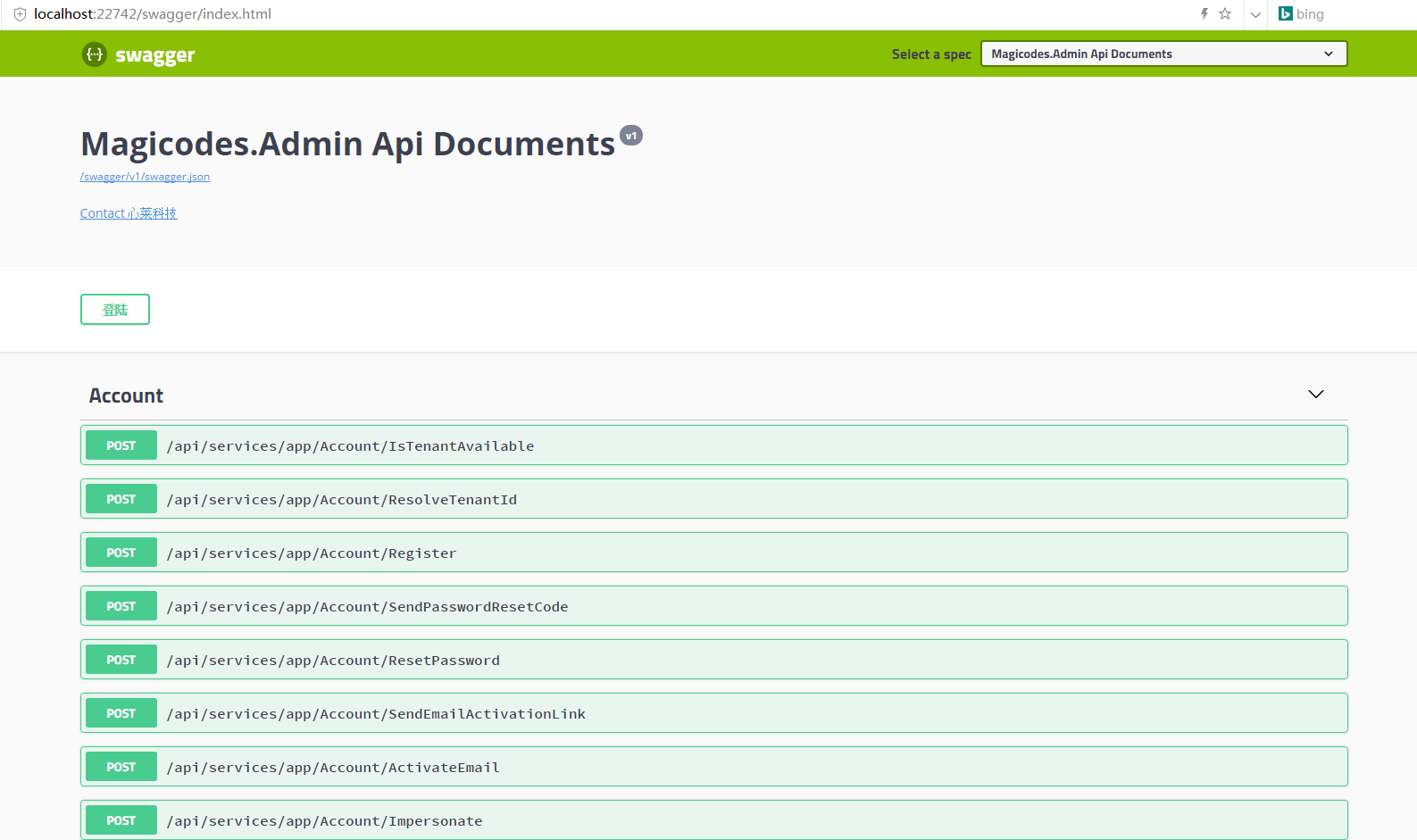Screen dimensions: 1417x840
Task: Open the Select a spec dropdown
Action: pyautogui.click(x=1163, y=54)
